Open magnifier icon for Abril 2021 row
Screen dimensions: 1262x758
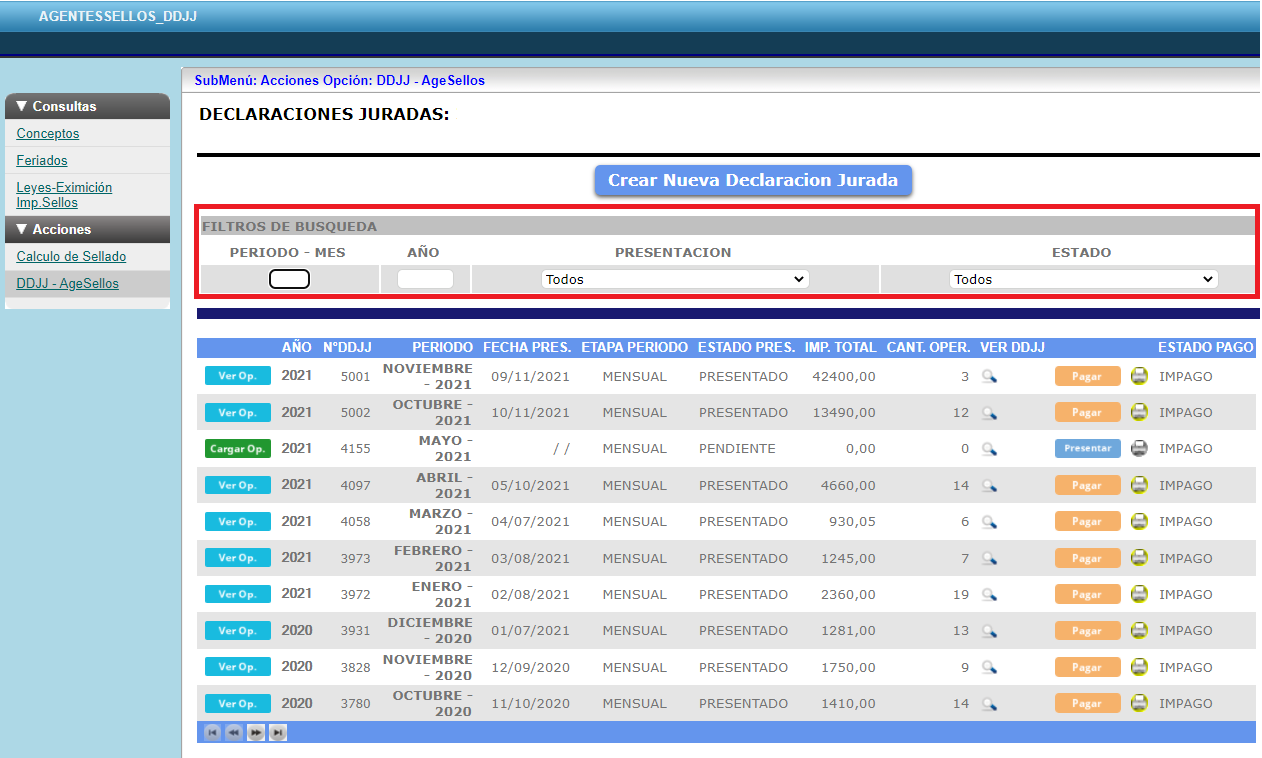tap(989, 486)
